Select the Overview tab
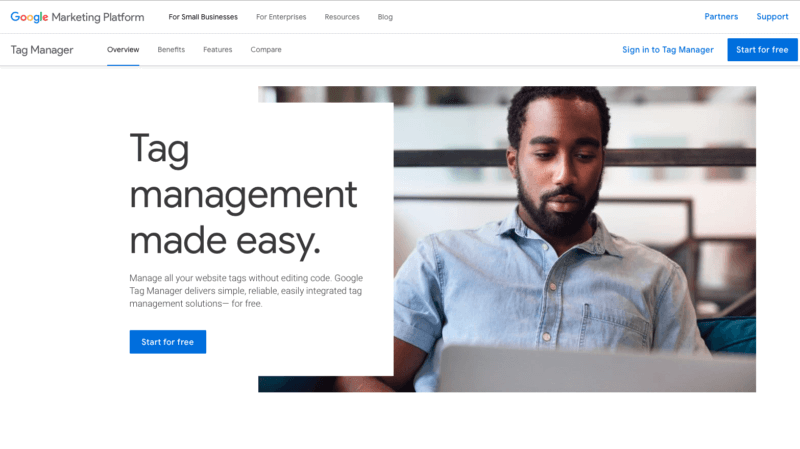 (123, 49)
